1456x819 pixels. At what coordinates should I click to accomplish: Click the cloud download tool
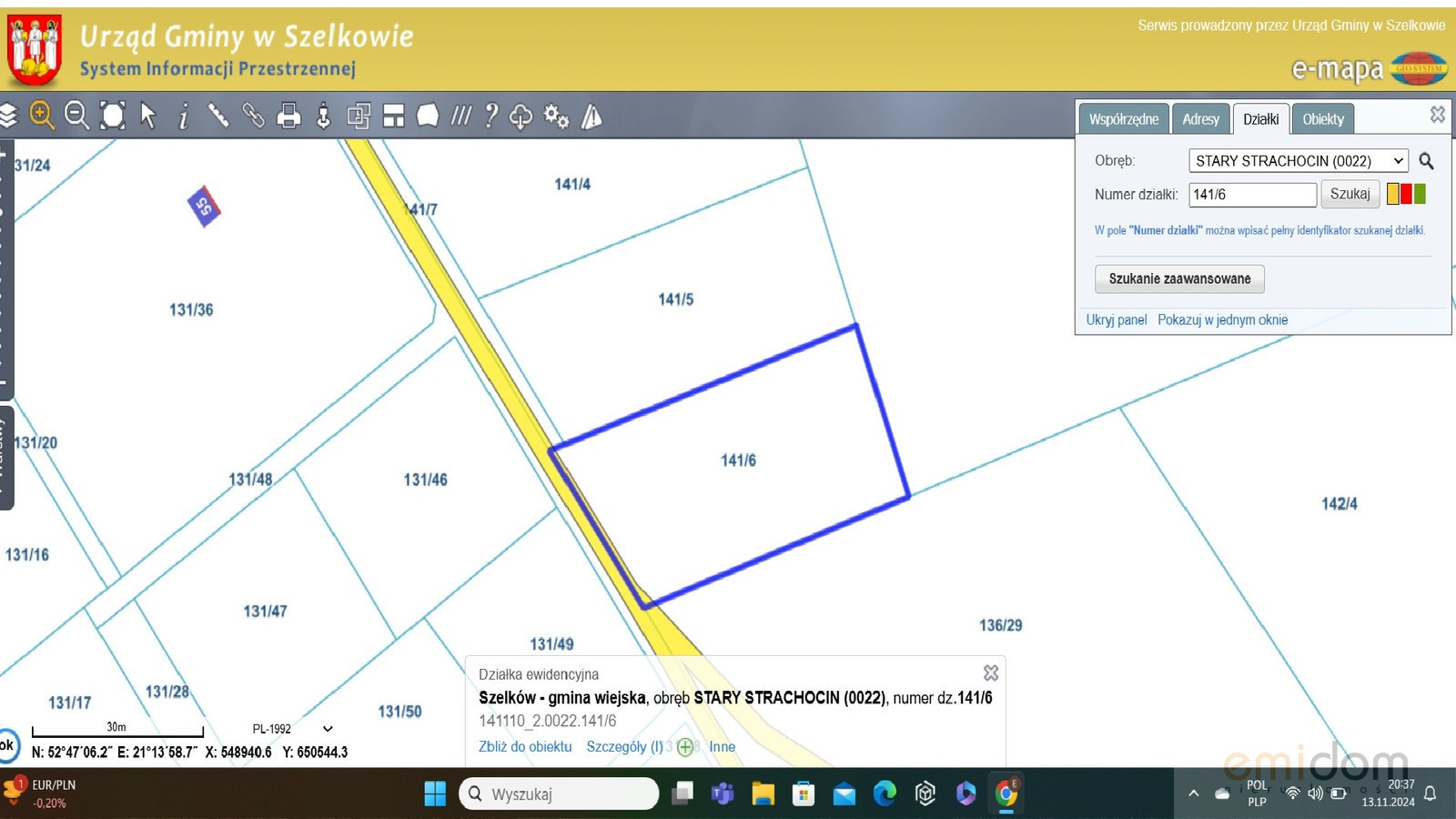[x=521, y=116]
